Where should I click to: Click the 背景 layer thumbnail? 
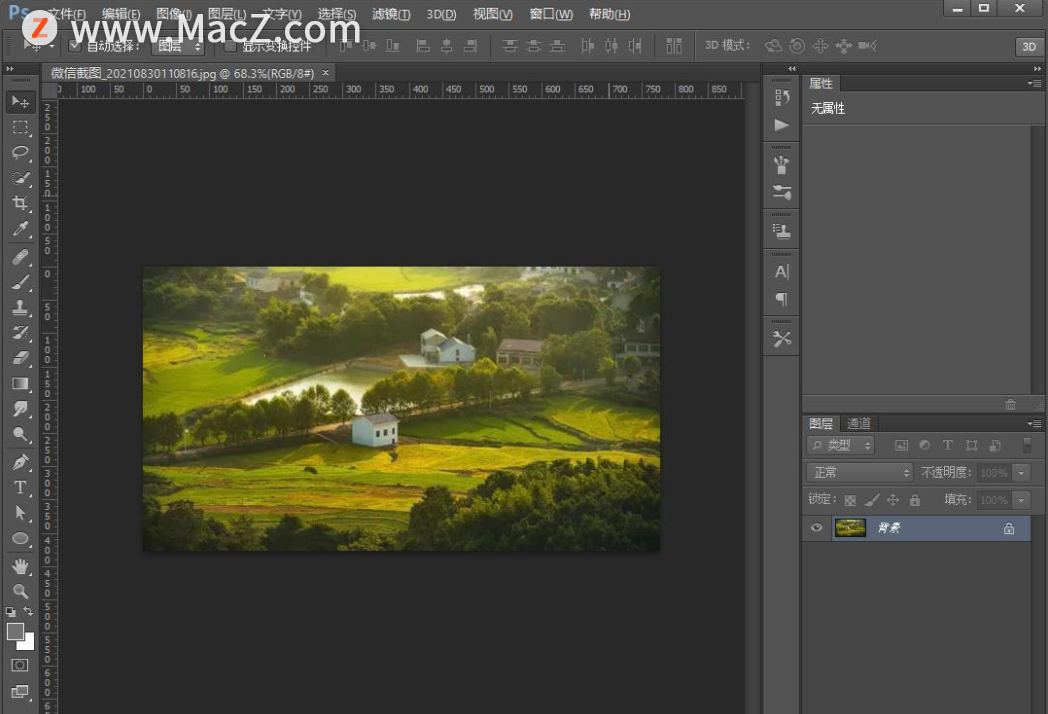[850, 528]
